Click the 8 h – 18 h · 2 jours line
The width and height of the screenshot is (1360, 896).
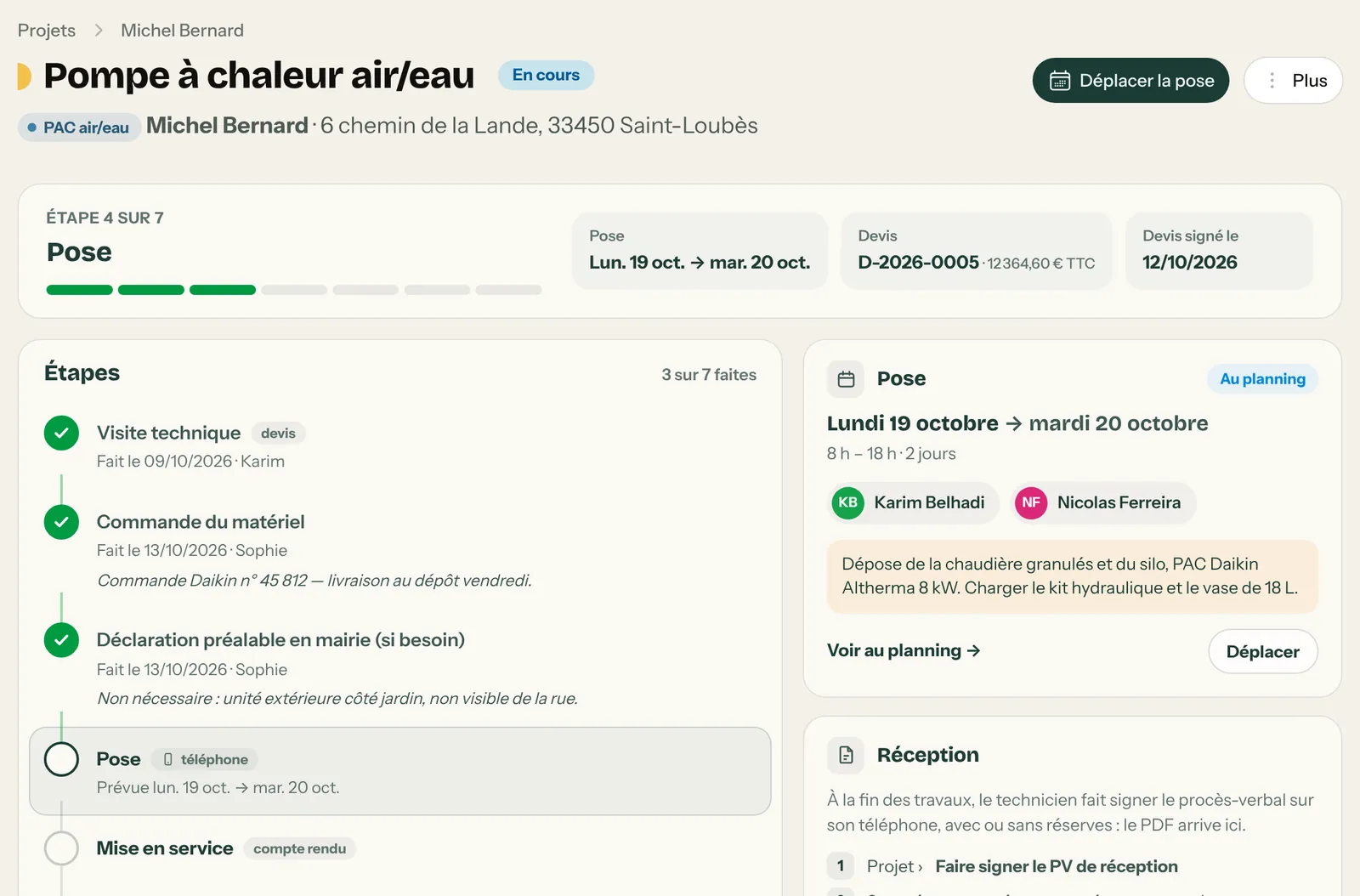[x=891, y=454]
